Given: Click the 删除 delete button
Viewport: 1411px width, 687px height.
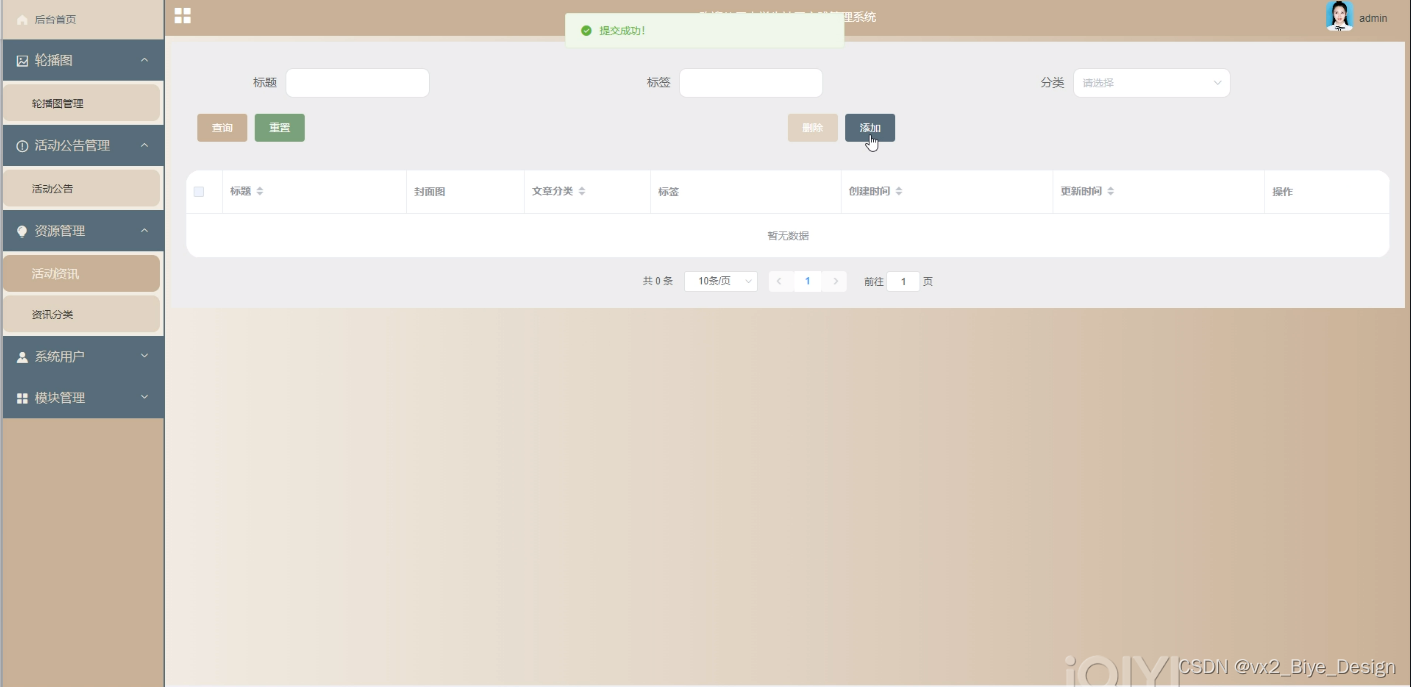Looking at the screenshot, I should point(812,128).
